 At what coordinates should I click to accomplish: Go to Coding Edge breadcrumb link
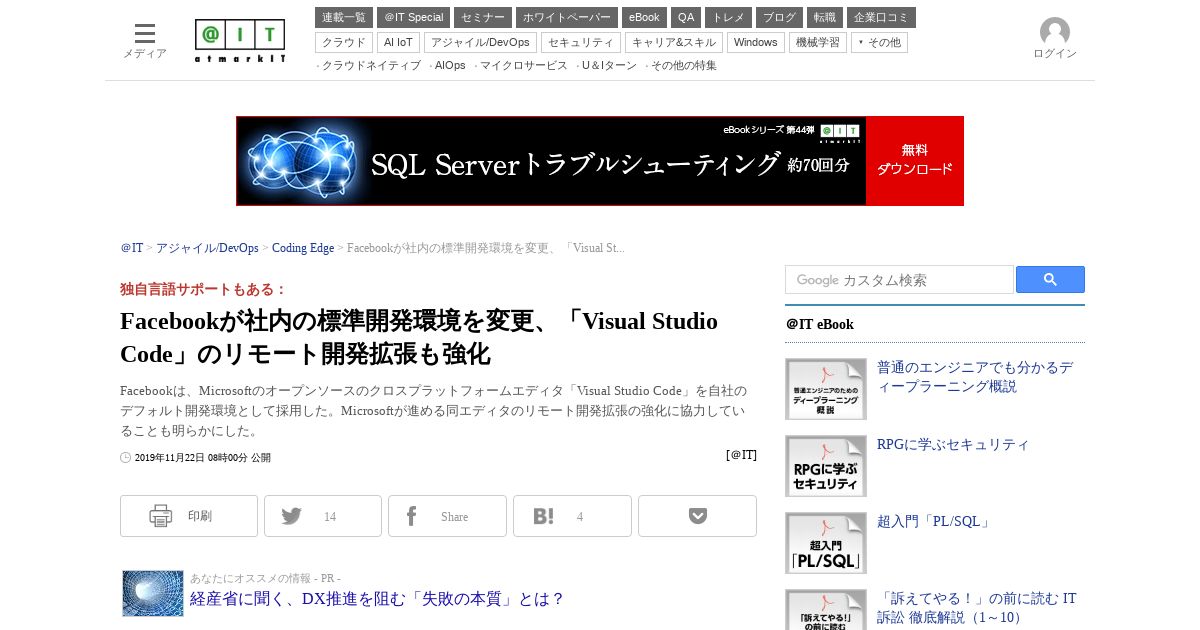[x=303, y=248]
